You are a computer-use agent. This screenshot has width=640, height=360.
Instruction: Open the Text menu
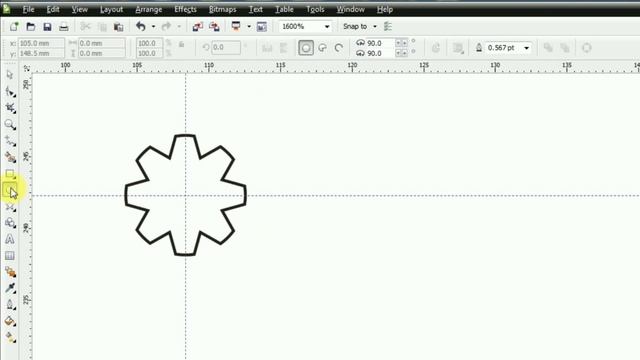(256, 9)
